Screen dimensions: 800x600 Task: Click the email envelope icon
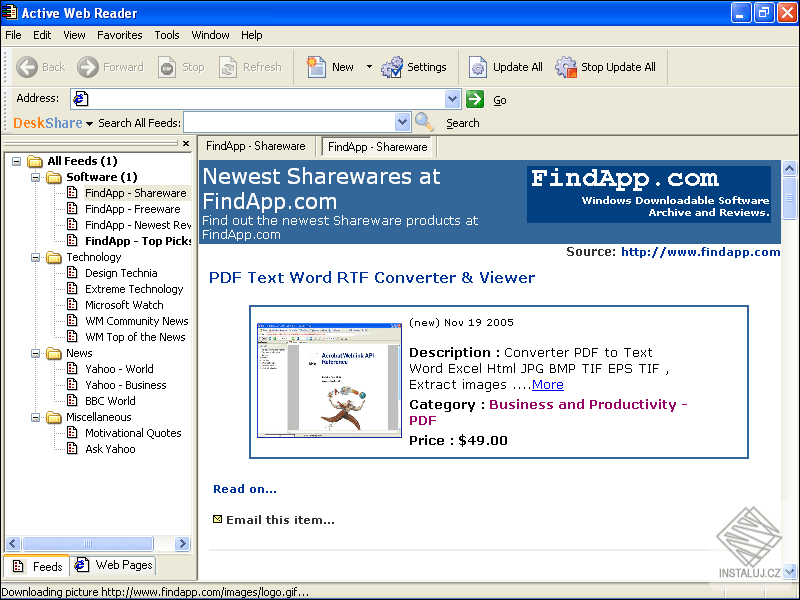217,519
